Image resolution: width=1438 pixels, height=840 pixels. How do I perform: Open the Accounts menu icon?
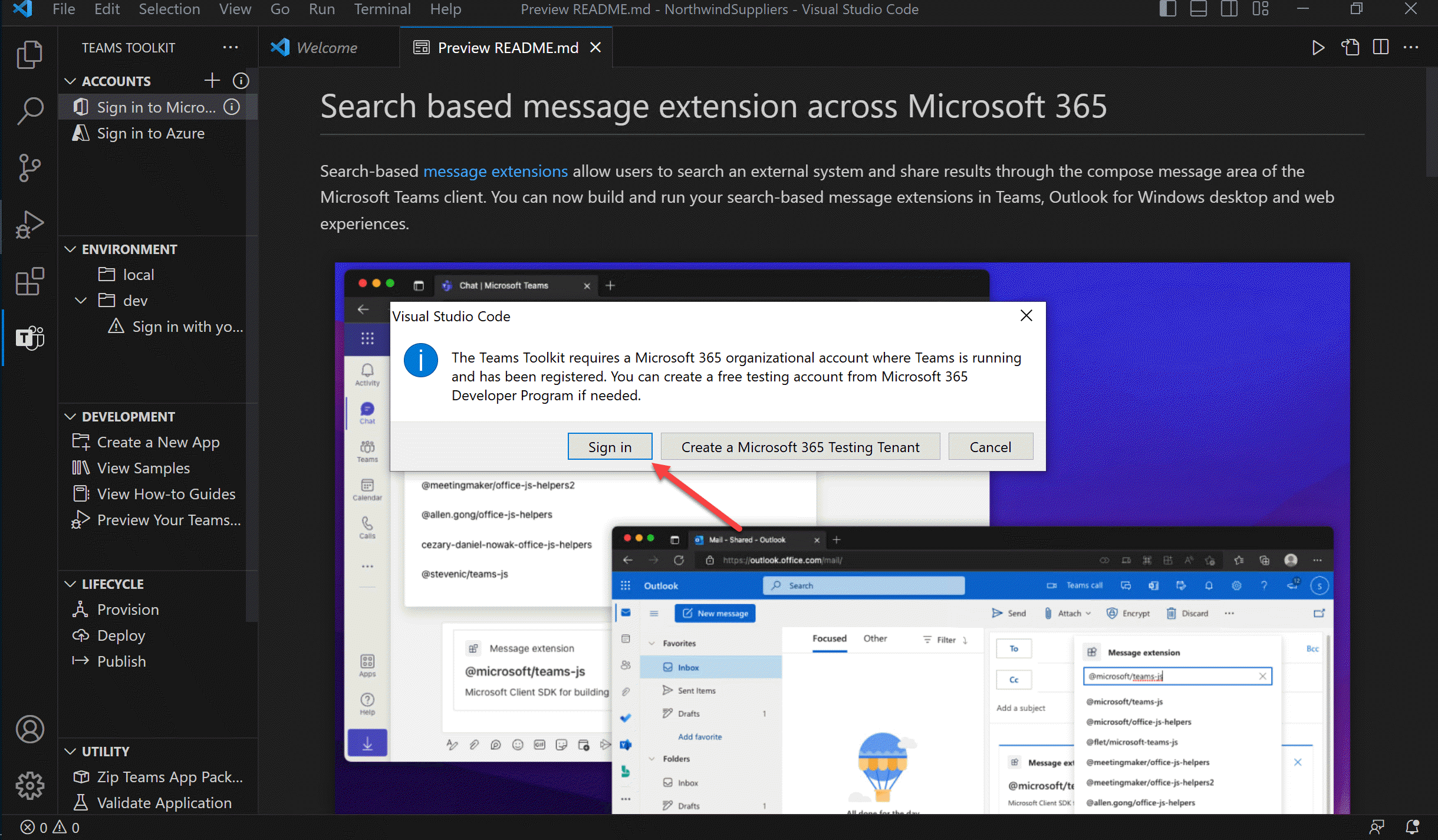pyautogui.click(x=29, y=729)
